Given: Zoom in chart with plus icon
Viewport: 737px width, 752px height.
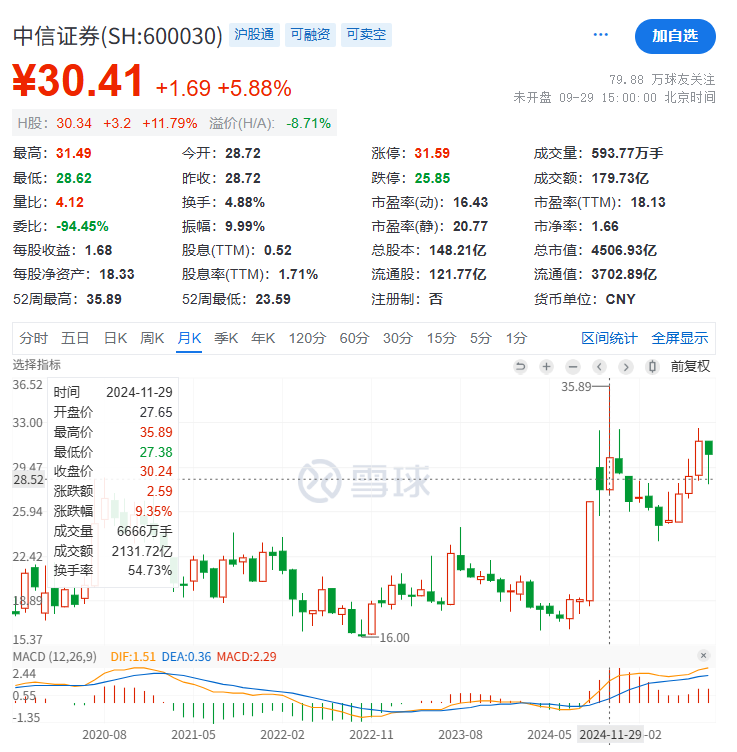Looking at the screenshot, I should coord(546,367).
